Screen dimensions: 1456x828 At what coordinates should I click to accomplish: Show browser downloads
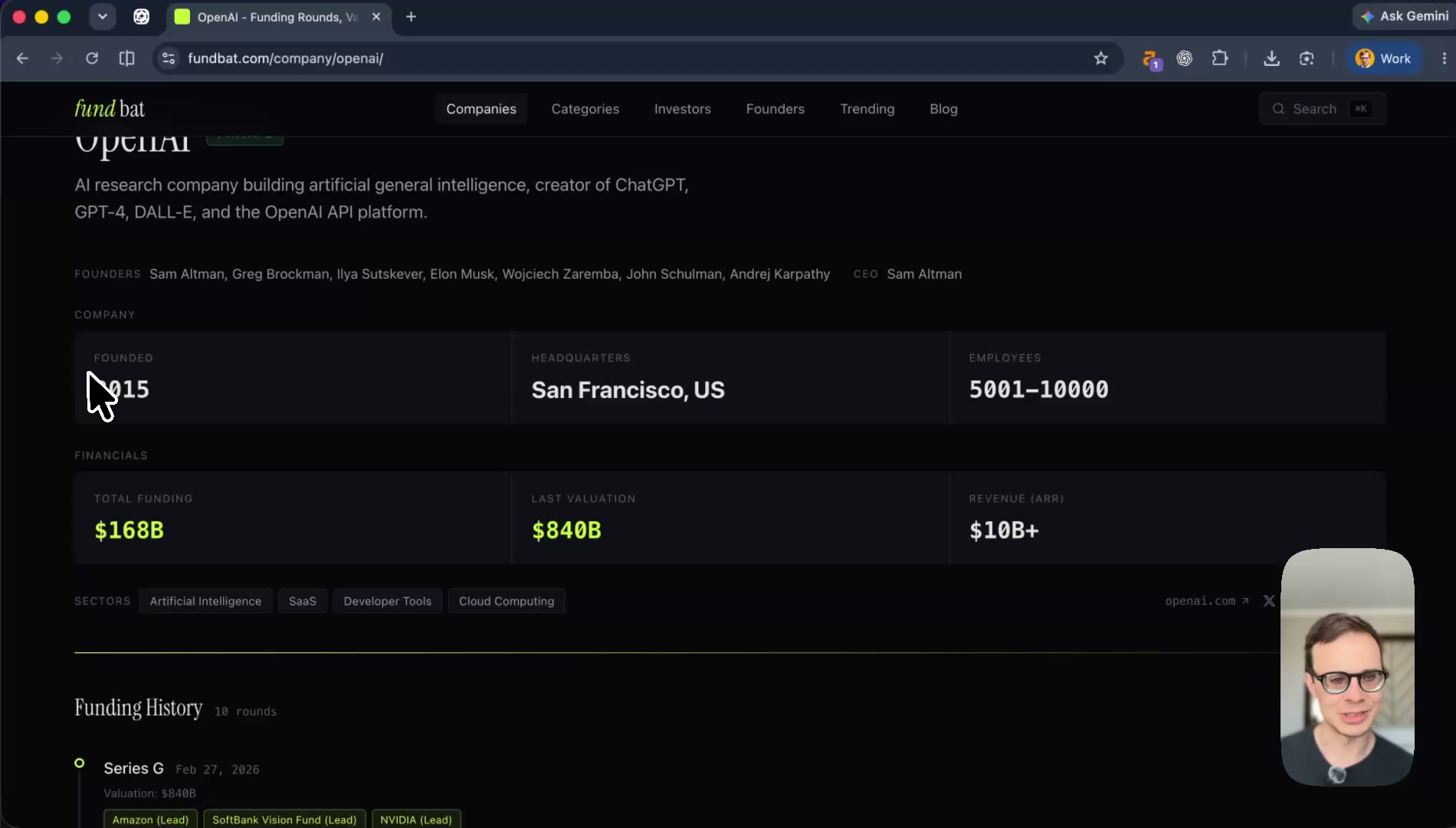[x=1271, y=58]
